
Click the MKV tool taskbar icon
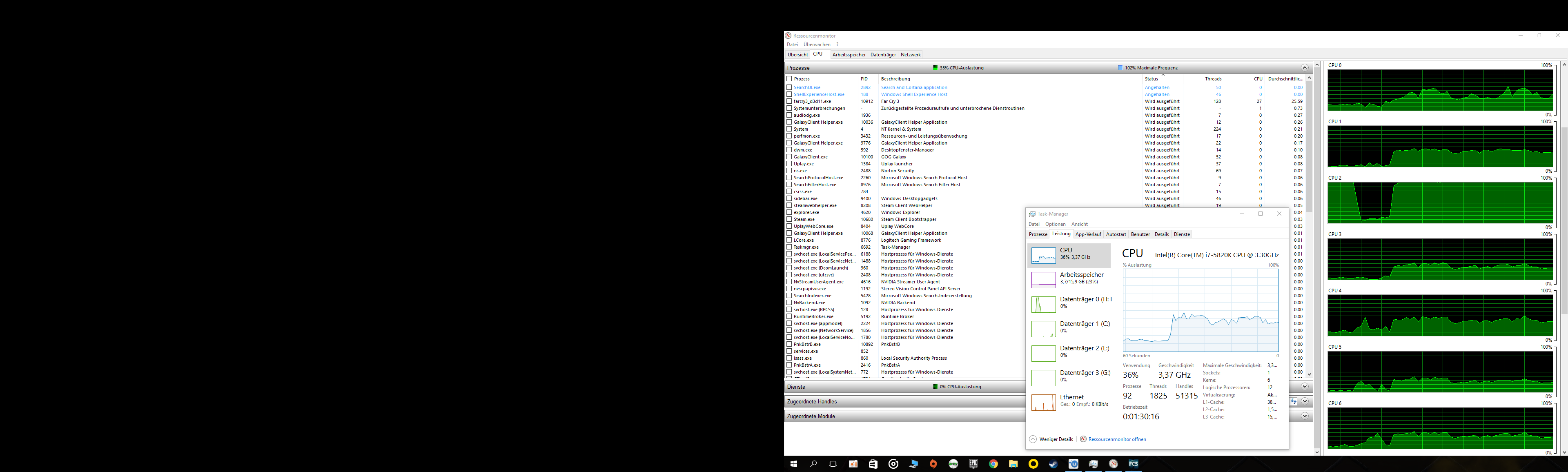coord(953,464)
